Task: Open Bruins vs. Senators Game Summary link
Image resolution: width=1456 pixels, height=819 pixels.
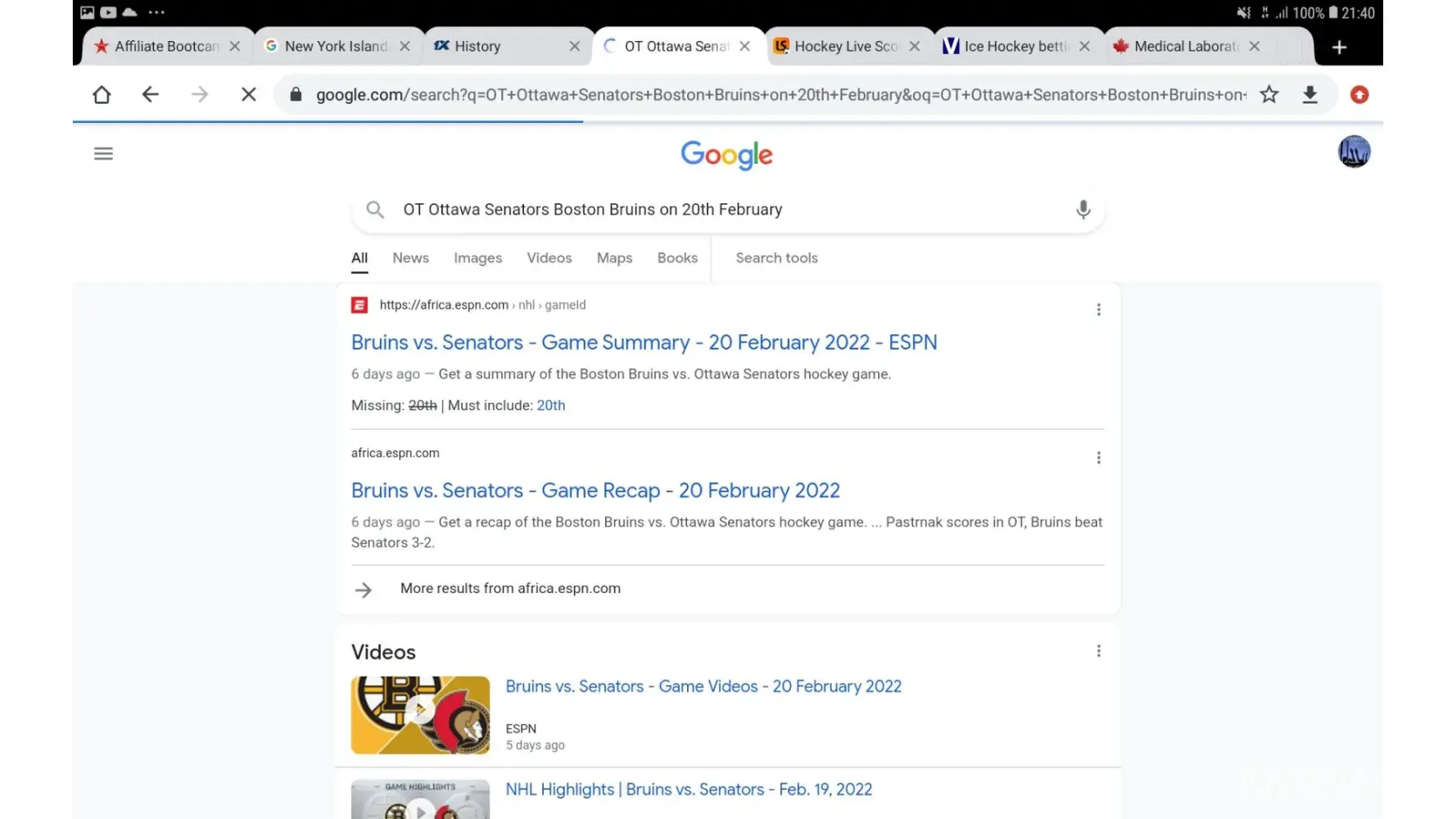Action: click(x=644, y=342)
